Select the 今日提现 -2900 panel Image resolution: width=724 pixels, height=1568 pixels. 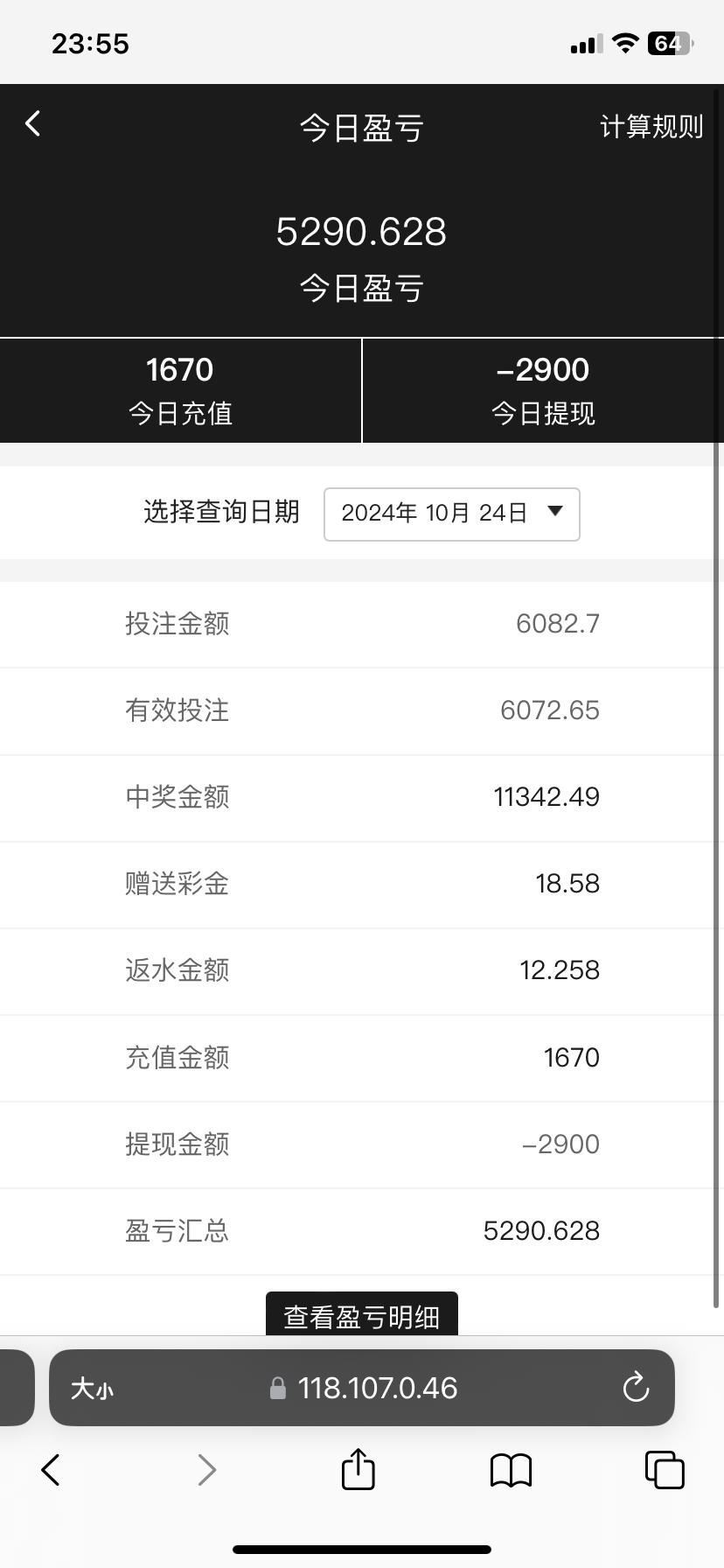point(543,390)
